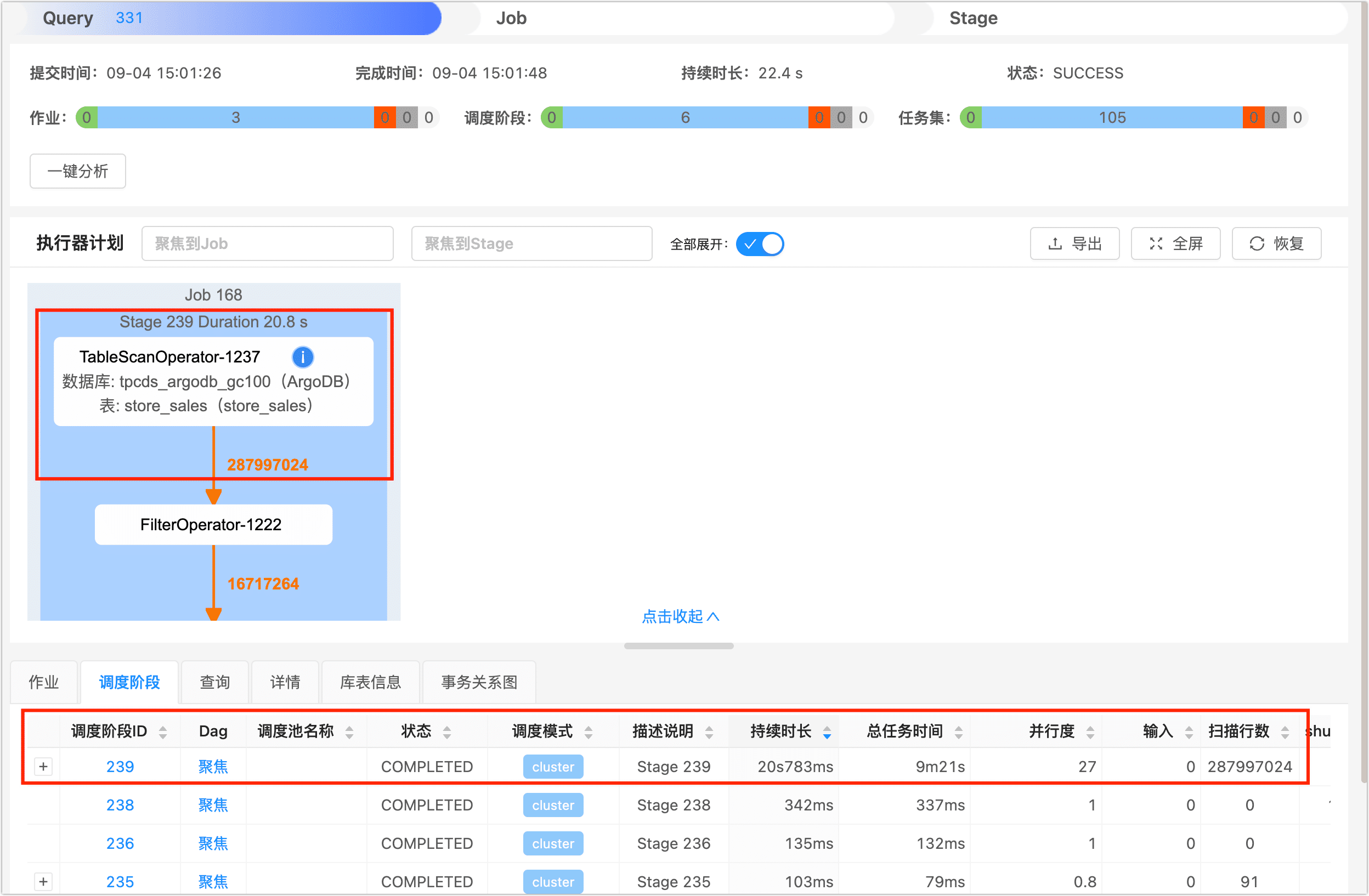1369x896 pixels.
Task: Click the 调度阶段 progress bar showing 6
Action: click(685, 118)
